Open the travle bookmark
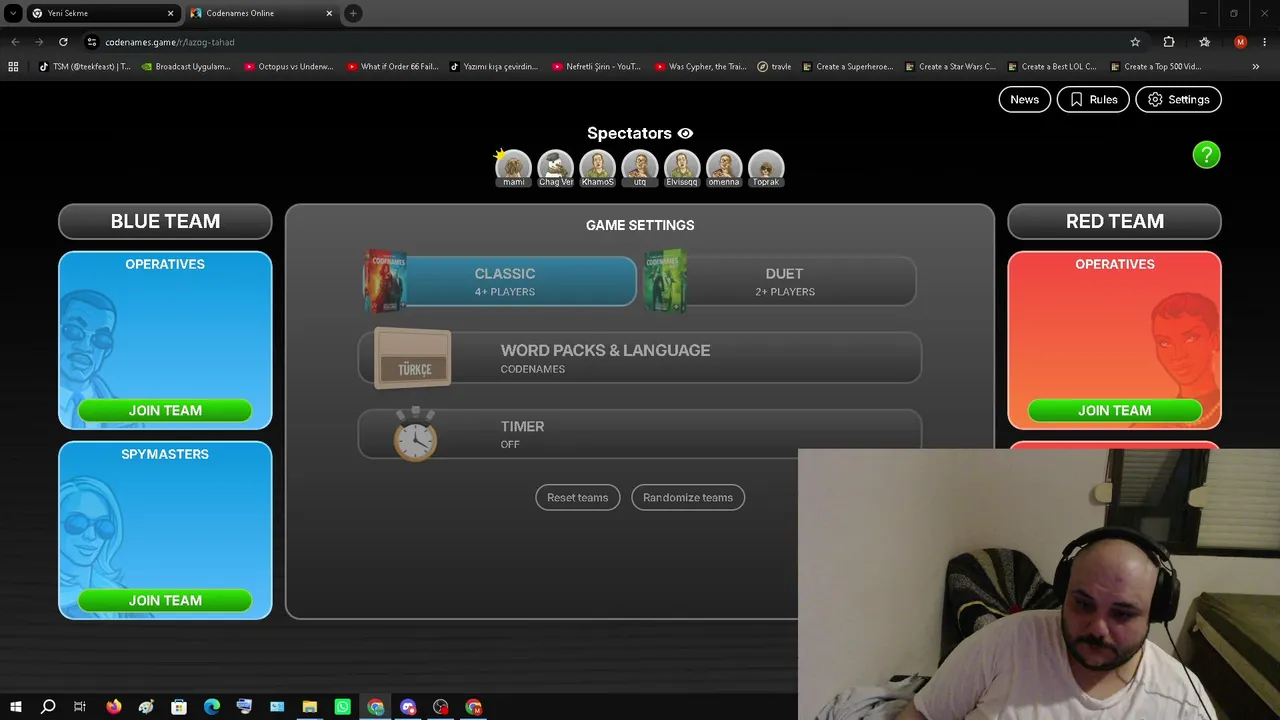The width and height of the screenshot is (1280, 720). point(775,67)
